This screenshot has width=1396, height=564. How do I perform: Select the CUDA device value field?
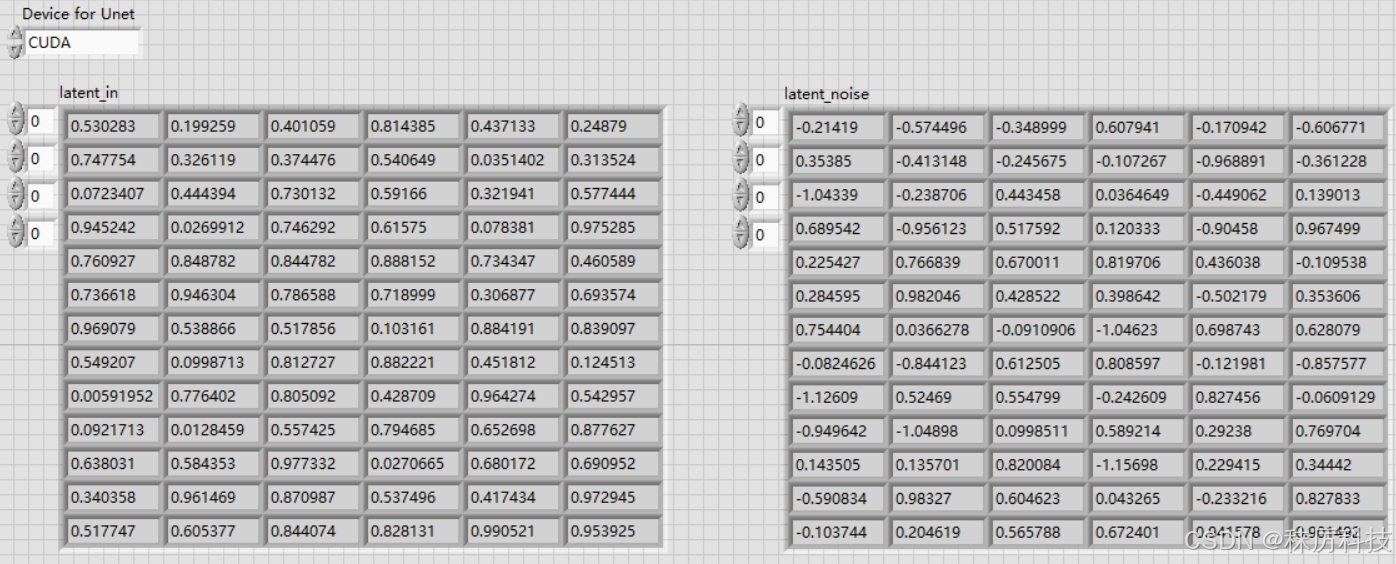click(83, 43)
